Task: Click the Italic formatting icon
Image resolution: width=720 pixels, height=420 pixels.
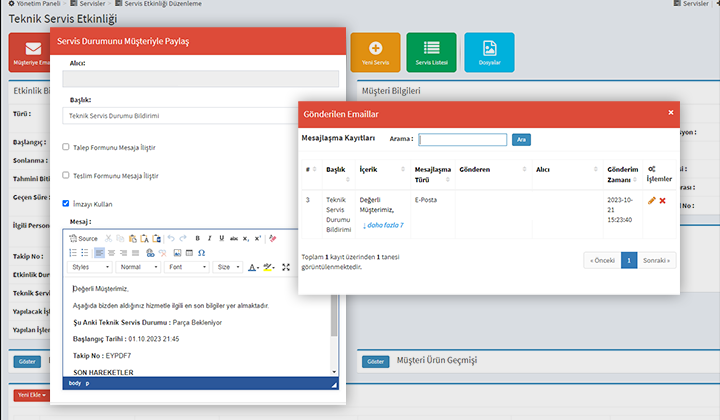Action: (x=209, y=238)
